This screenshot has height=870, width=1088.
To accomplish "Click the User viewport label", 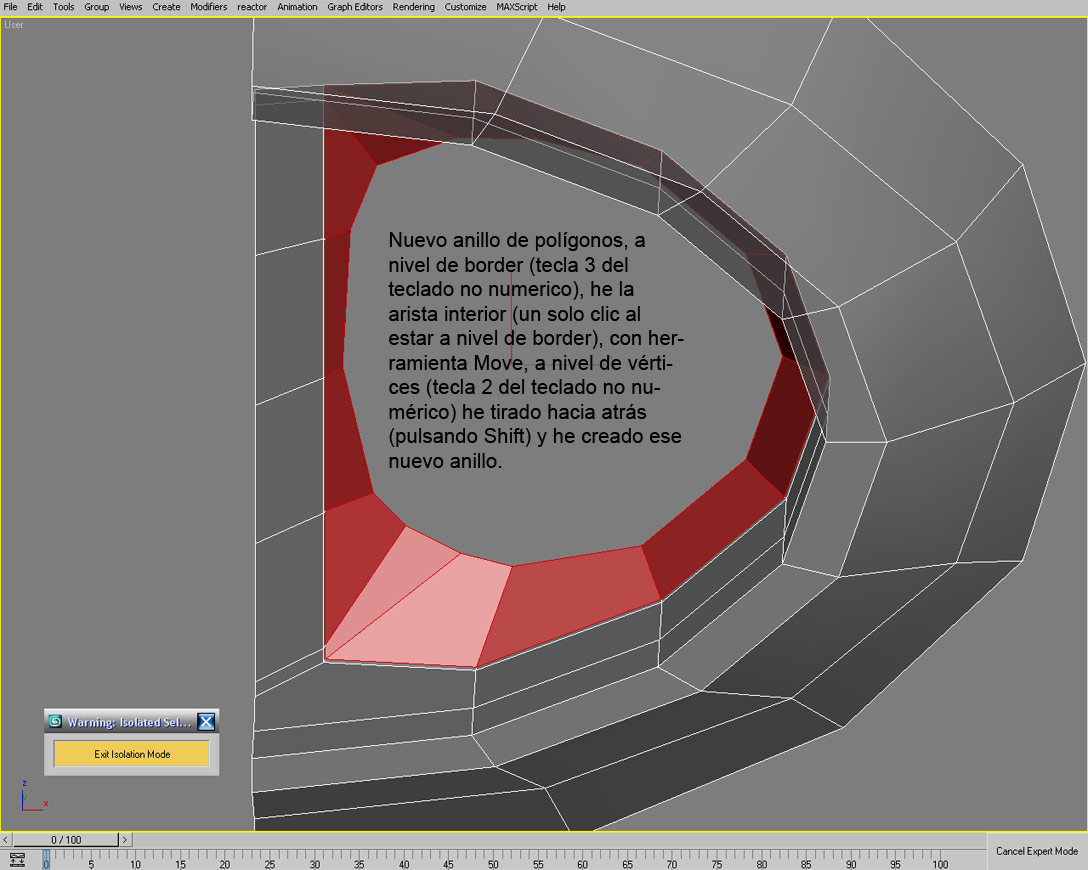I will tap(14, 24).
